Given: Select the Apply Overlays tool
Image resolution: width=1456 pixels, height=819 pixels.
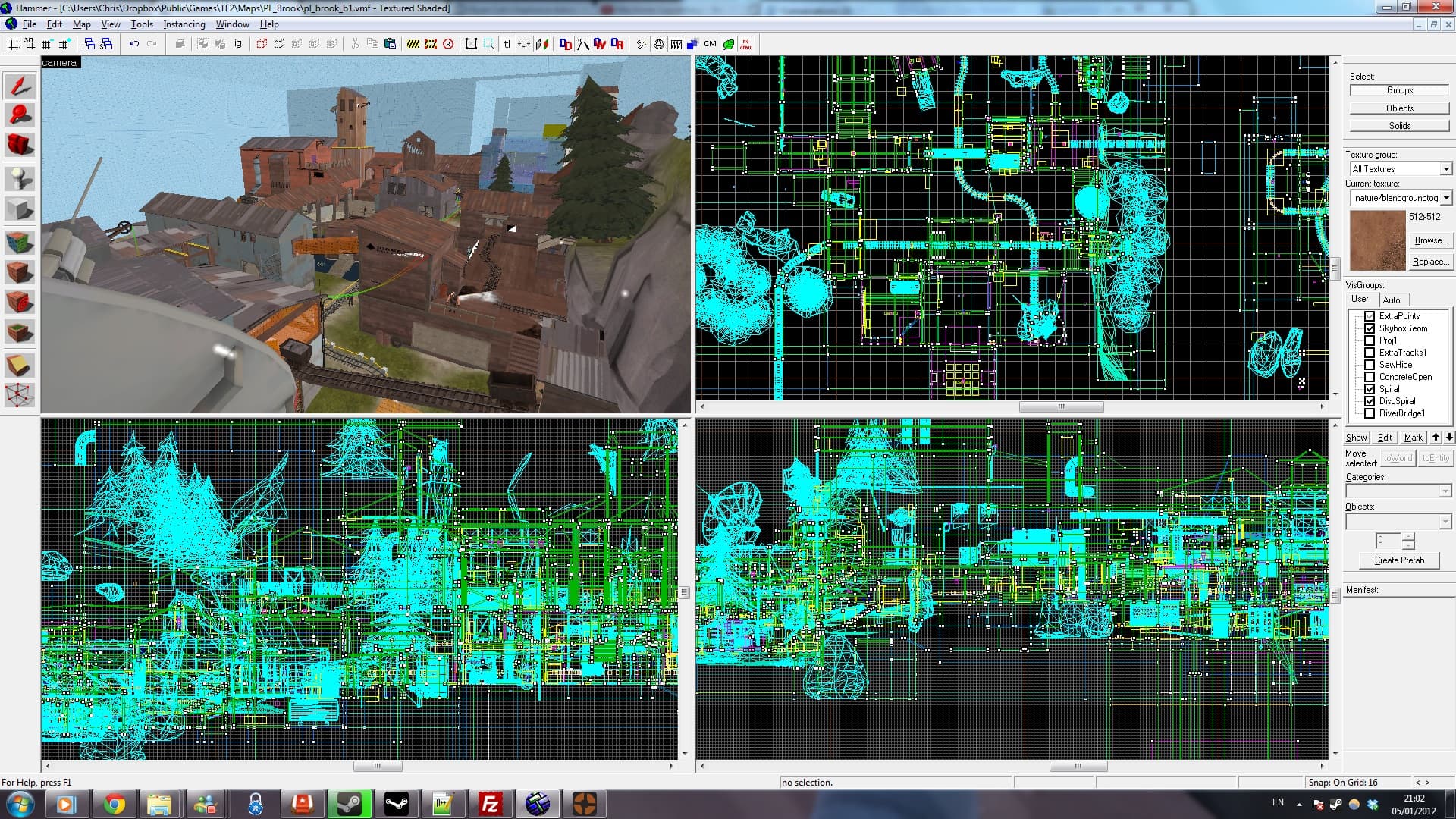Looking at the screenshot, I should [20, 331].
